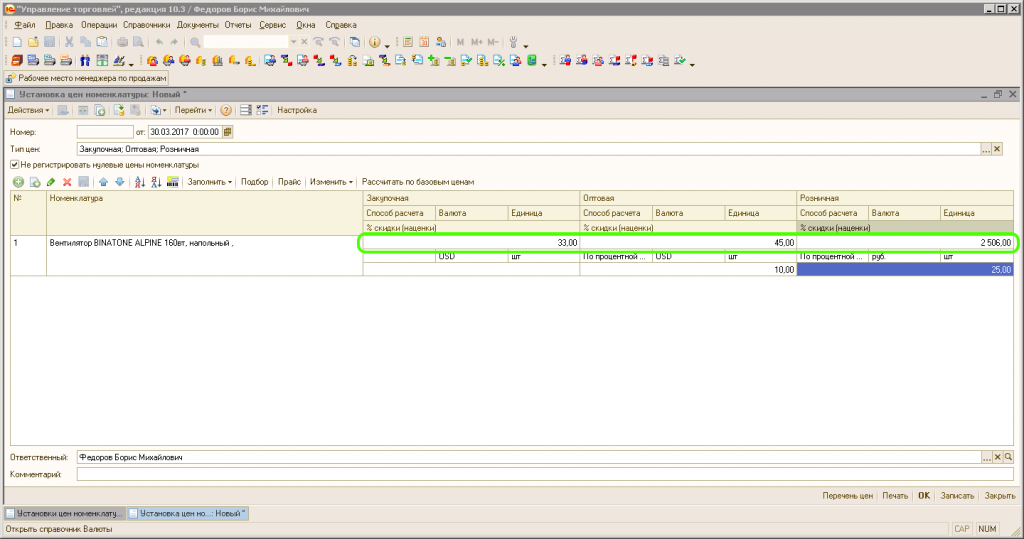Edit the current row with the pencil icon

tap(51, 182)
